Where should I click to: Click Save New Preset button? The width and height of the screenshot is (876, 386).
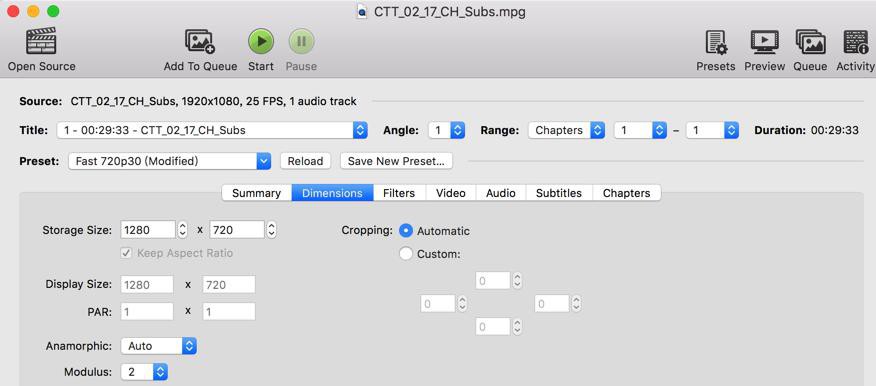coord(396,161)
